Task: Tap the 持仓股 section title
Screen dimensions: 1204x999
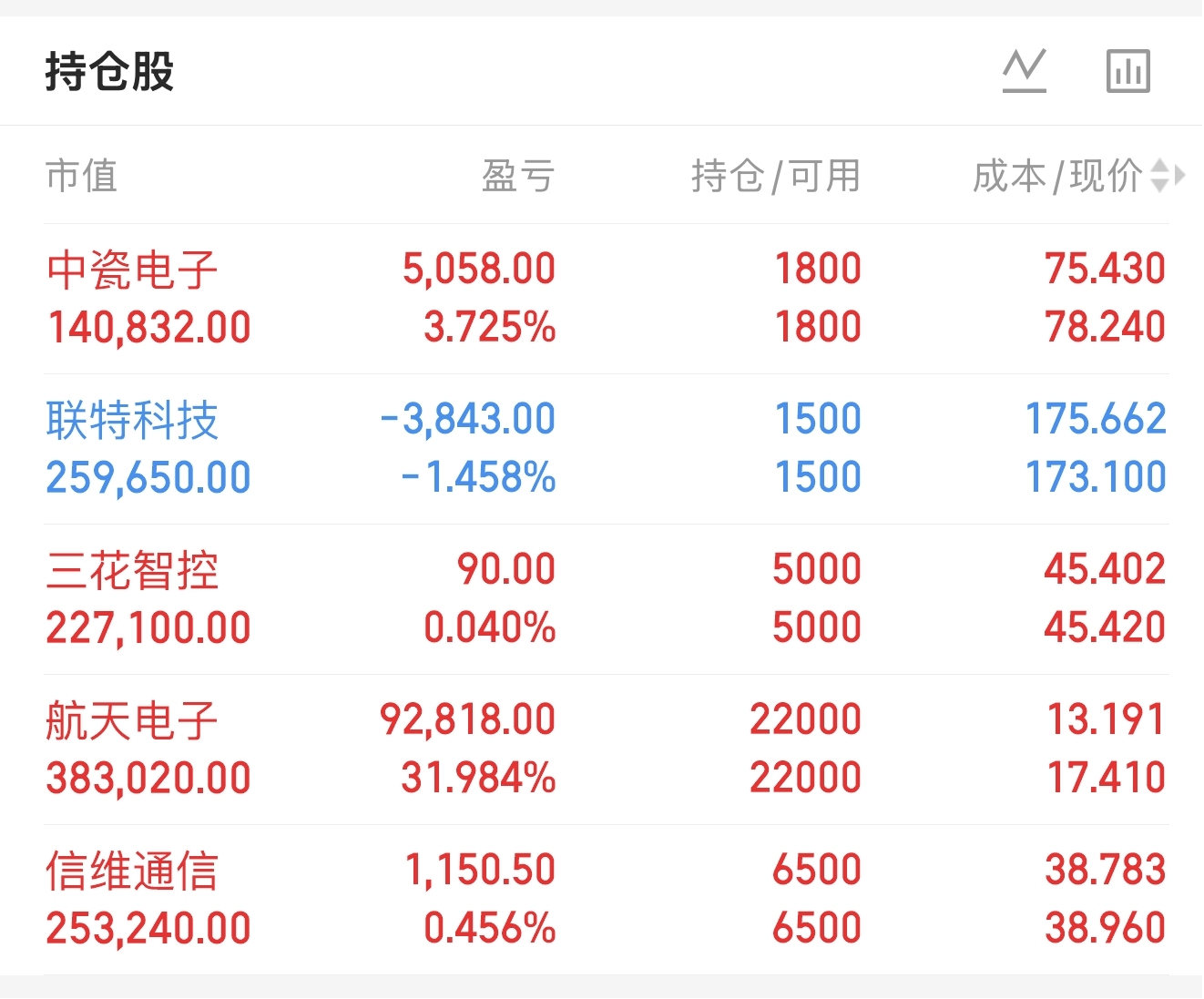Action: coord(109,71)
